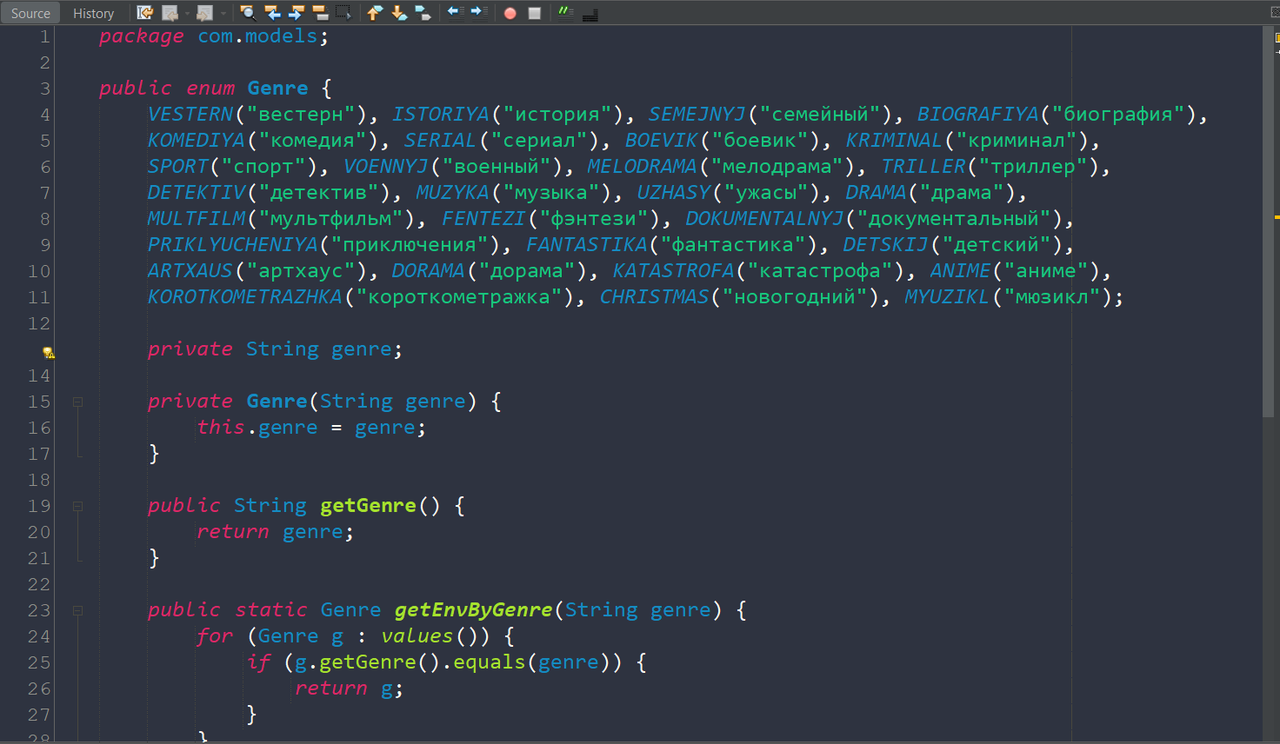
Task: Go to Next Bookmark icon
Action: [x=399, y=13]
